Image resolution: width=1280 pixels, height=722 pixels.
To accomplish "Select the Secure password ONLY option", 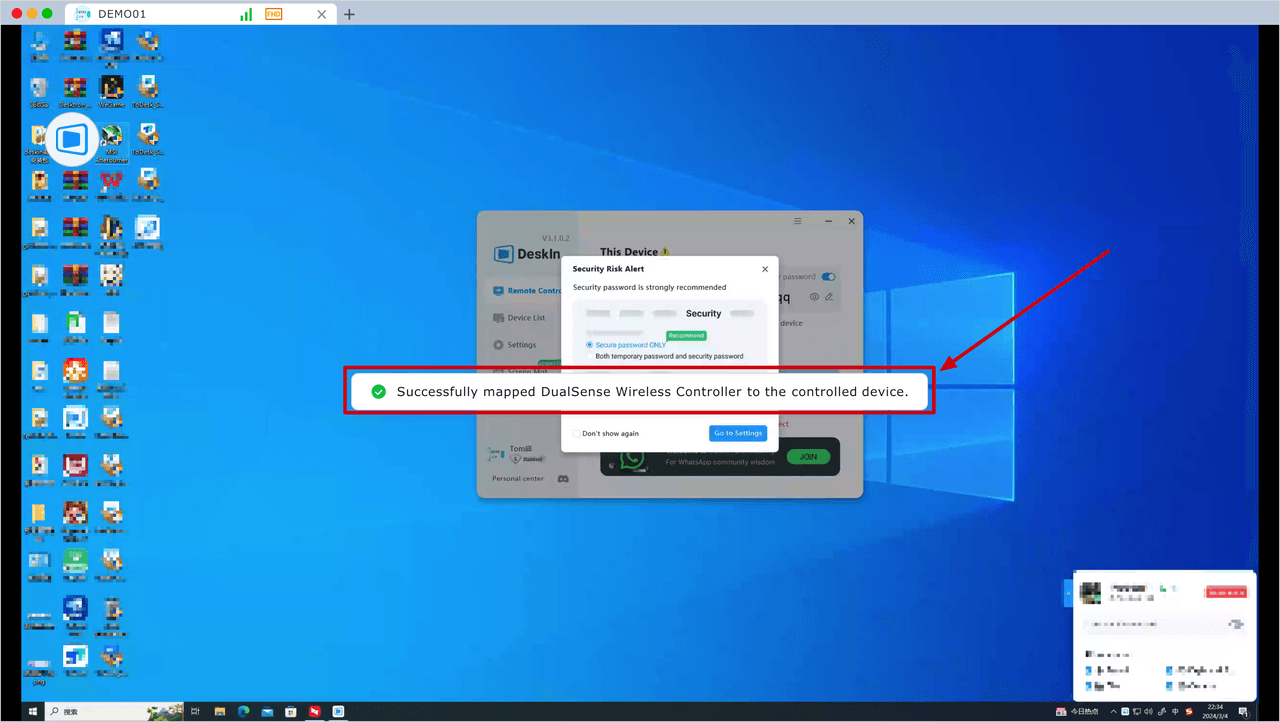I will [626, 345].
